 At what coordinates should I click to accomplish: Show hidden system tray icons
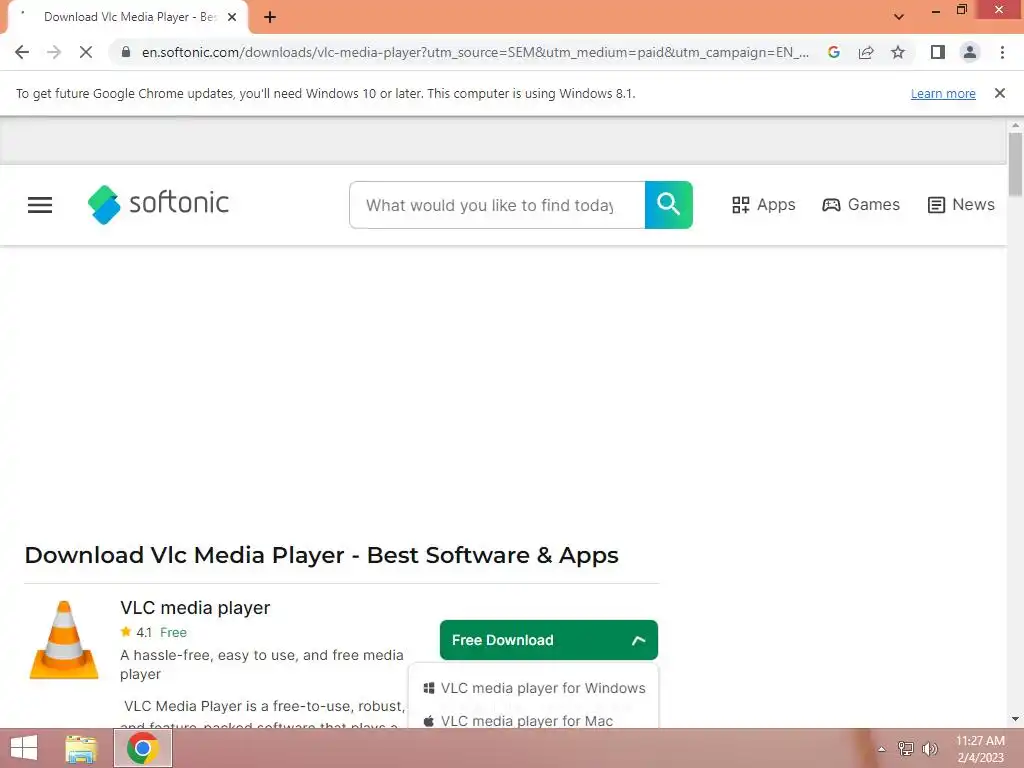tap(882, 749)
